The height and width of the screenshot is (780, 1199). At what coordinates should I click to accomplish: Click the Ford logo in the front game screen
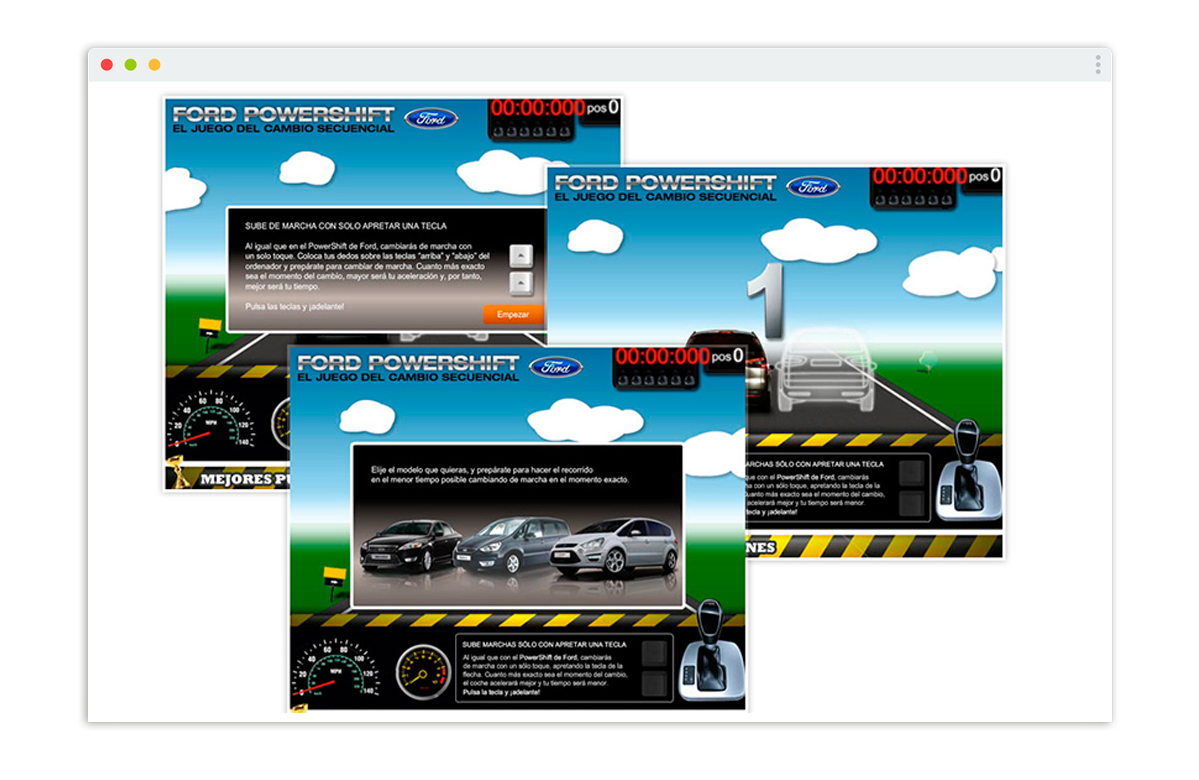556,367
